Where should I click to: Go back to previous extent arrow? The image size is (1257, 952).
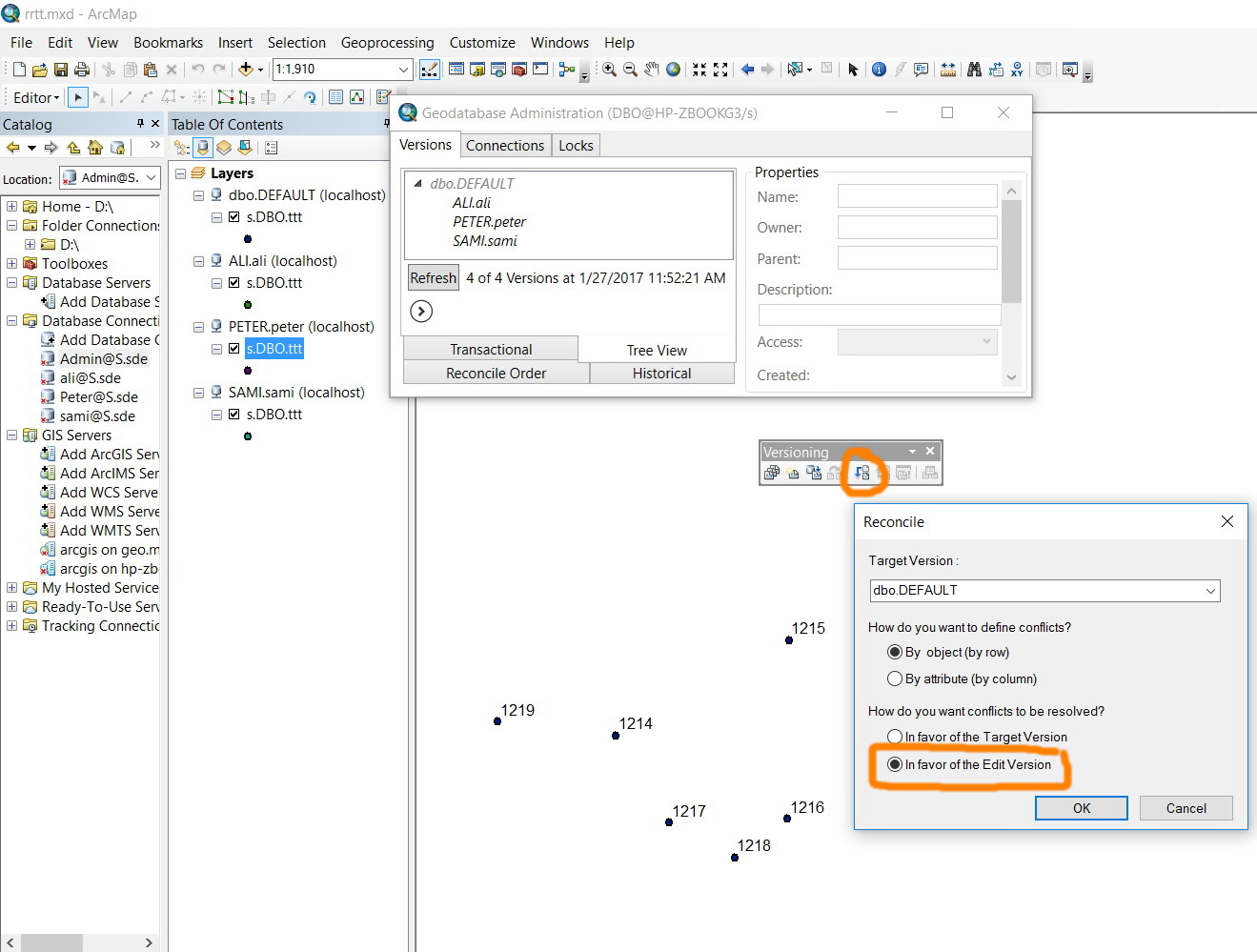pyautogui.click(x=747, y=70)
